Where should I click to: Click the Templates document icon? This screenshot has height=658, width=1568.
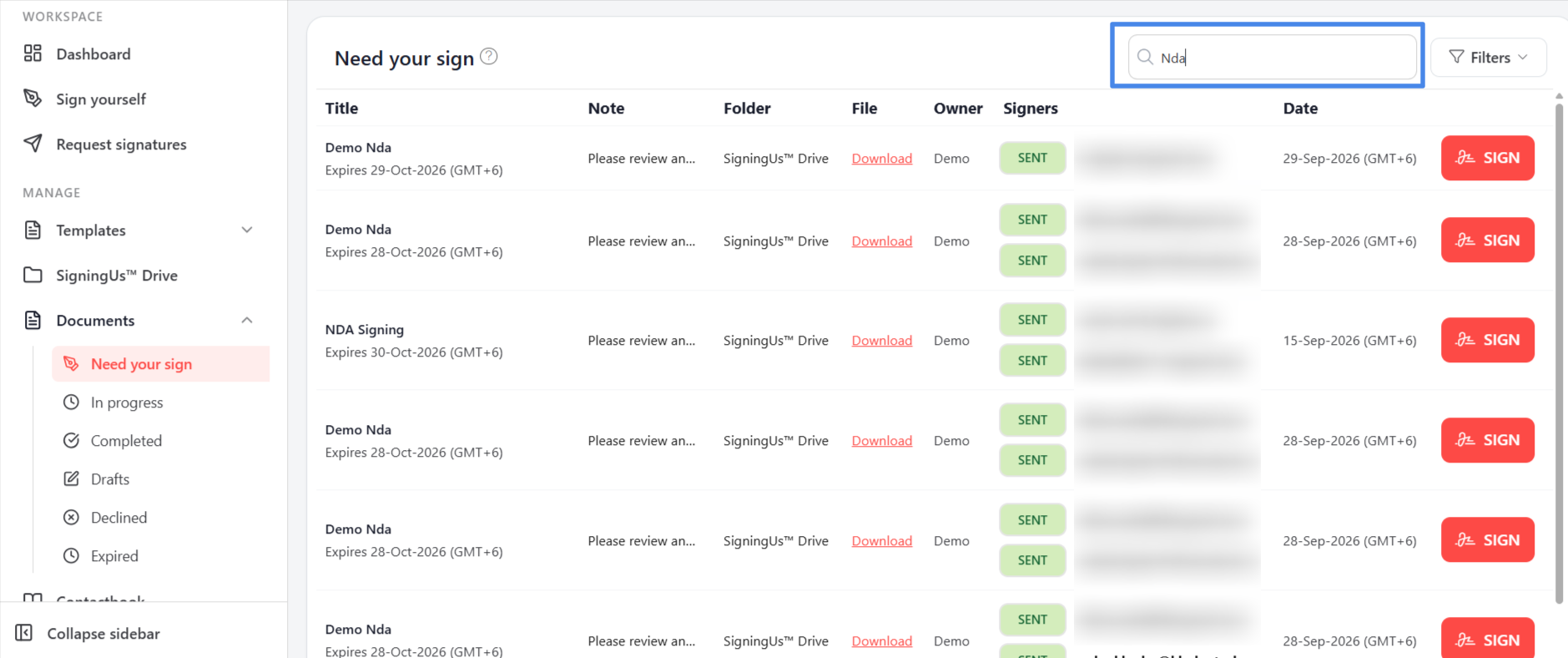coord(33,230)
